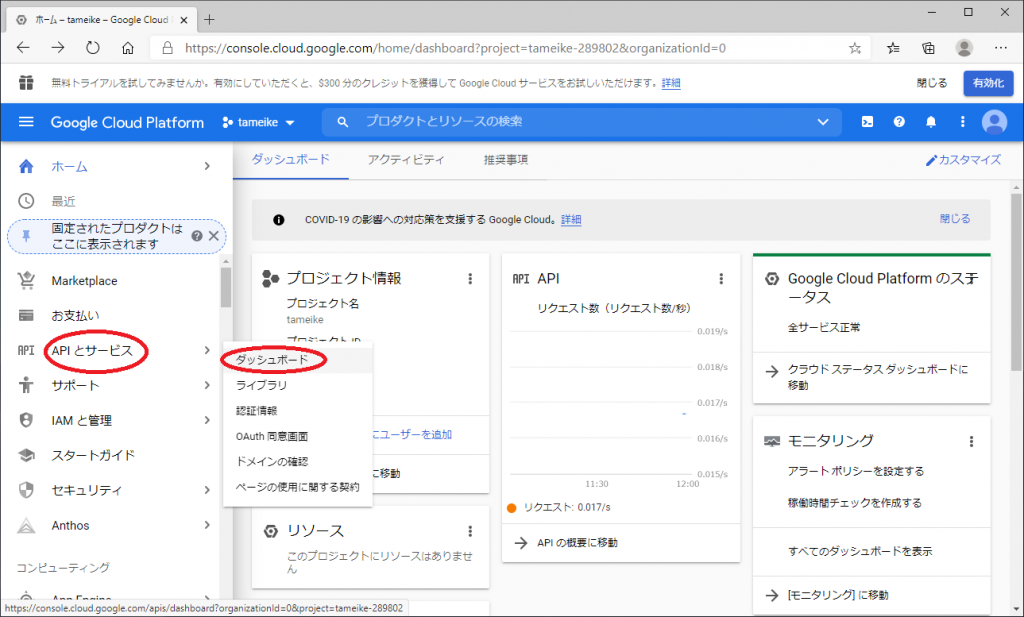Expand the IAM と管理 submenu
This screenshot has width=1024, height=617.
(206, 421)
